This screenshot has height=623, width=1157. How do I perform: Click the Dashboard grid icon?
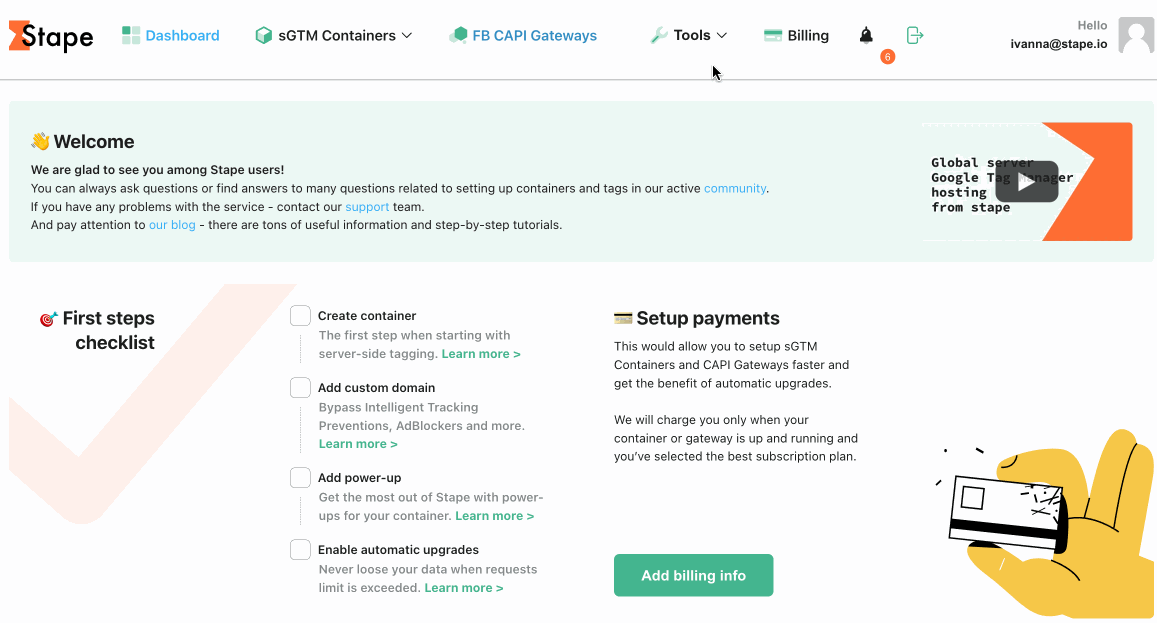click(131, 35)
